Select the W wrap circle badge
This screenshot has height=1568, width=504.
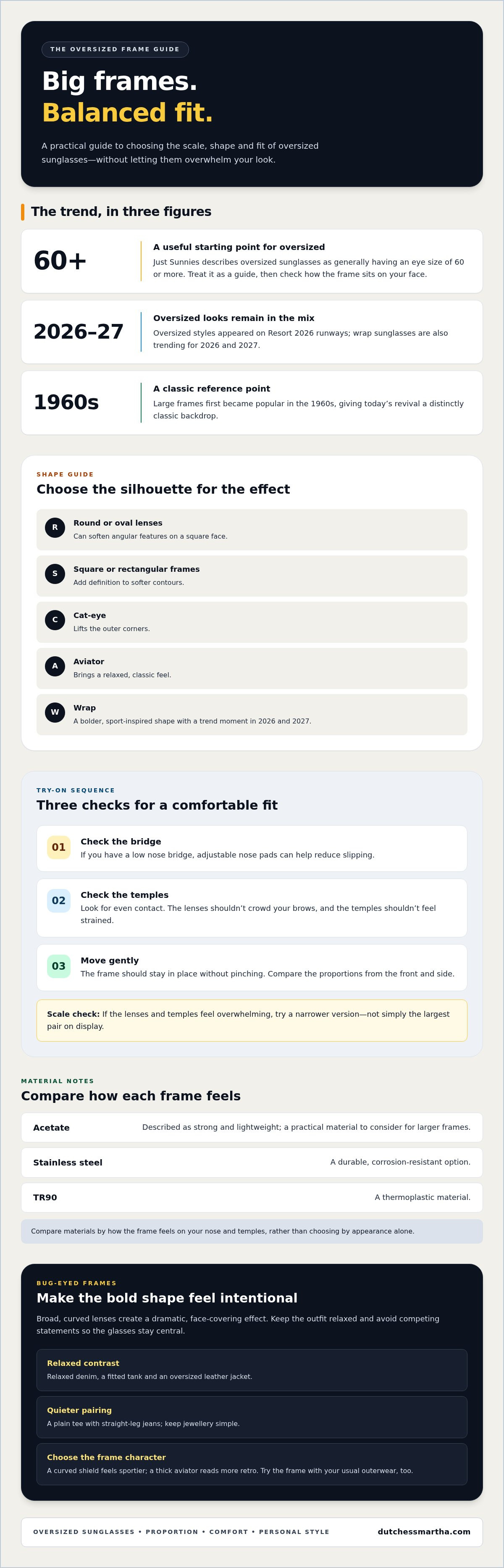click(55, 712)
